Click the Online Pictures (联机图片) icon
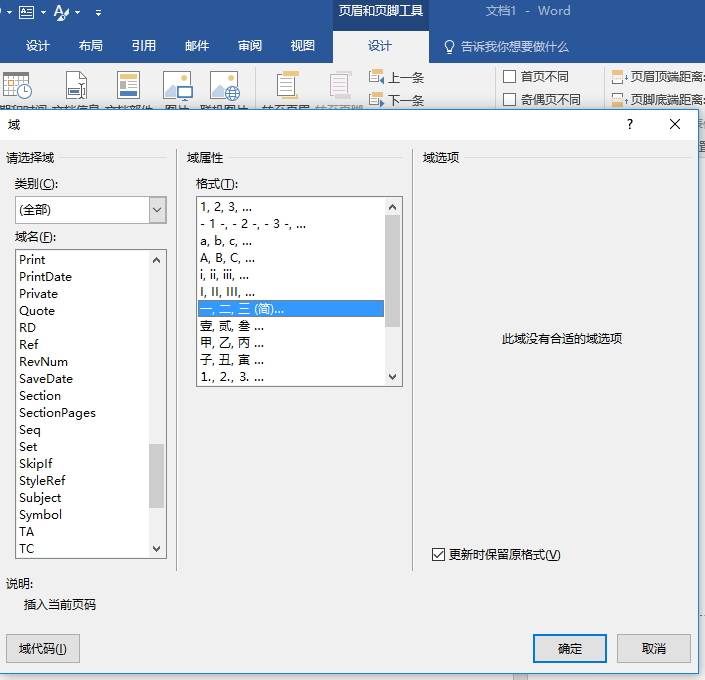 (x=225, y=85)
